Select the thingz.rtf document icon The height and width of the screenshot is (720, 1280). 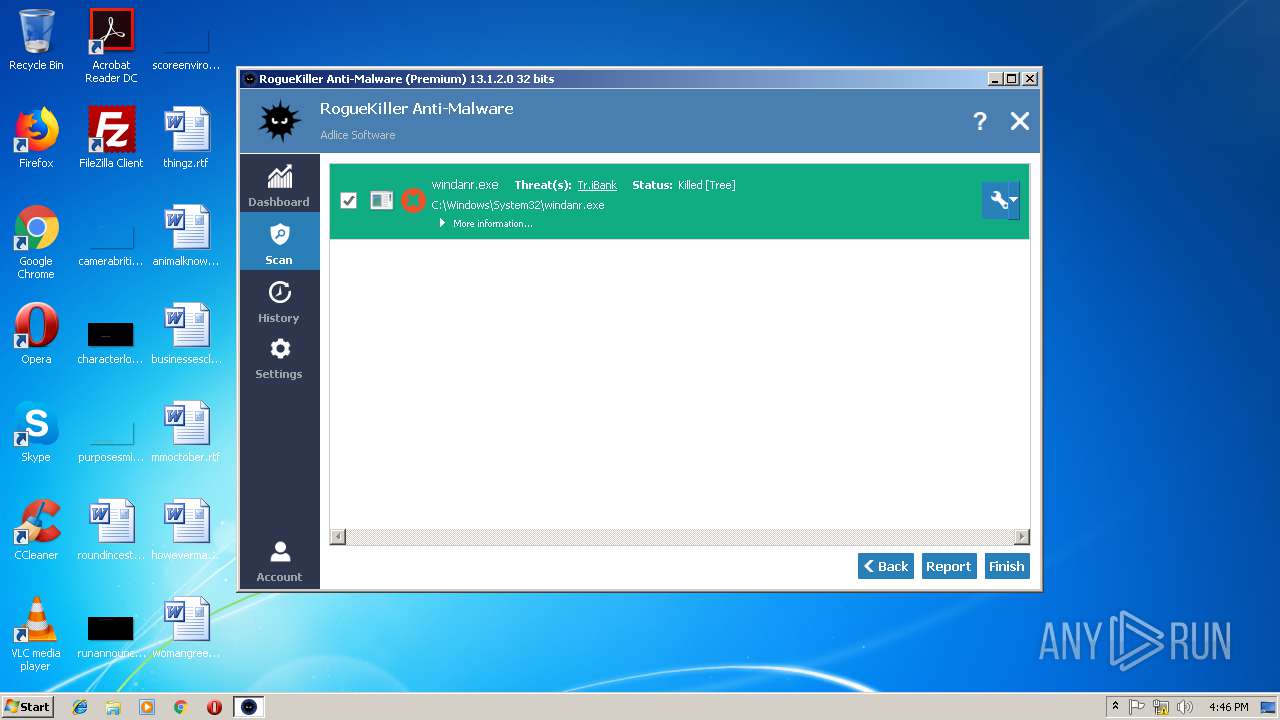pos(186,138)
